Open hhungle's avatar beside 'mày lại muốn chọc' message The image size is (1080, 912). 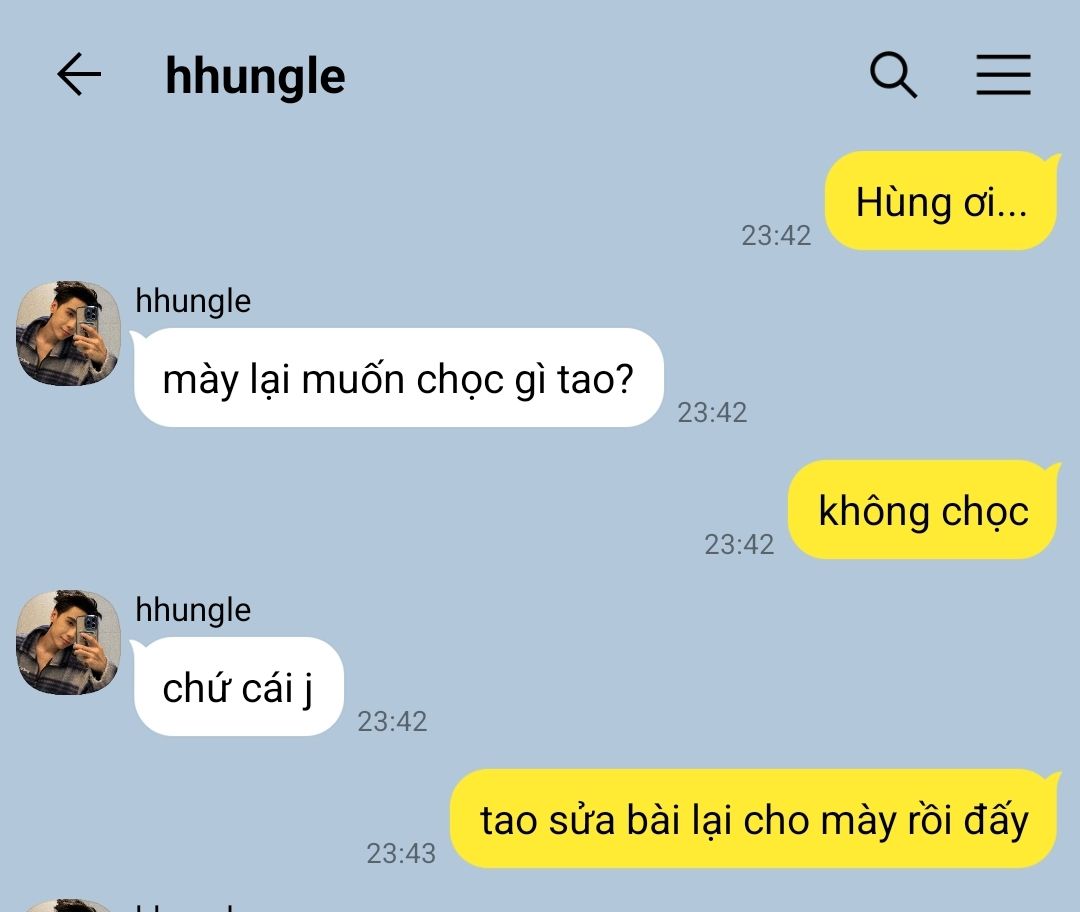point(68,333)
